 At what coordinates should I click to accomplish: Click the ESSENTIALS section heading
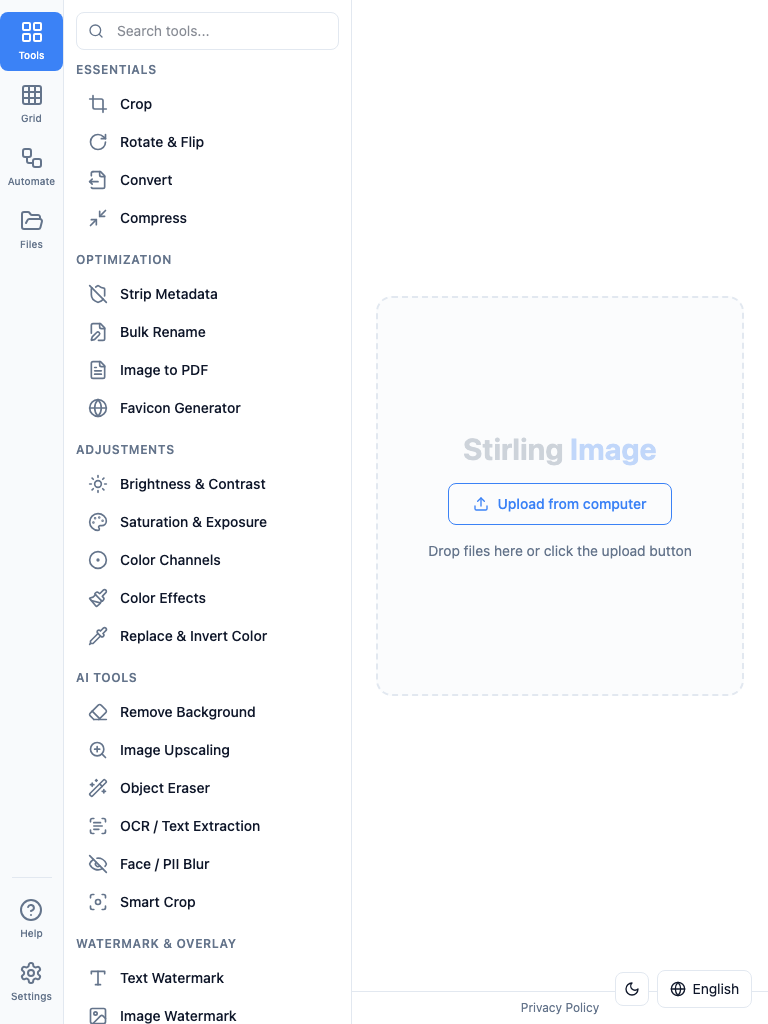pyautogui.click(x=116, y=70)
